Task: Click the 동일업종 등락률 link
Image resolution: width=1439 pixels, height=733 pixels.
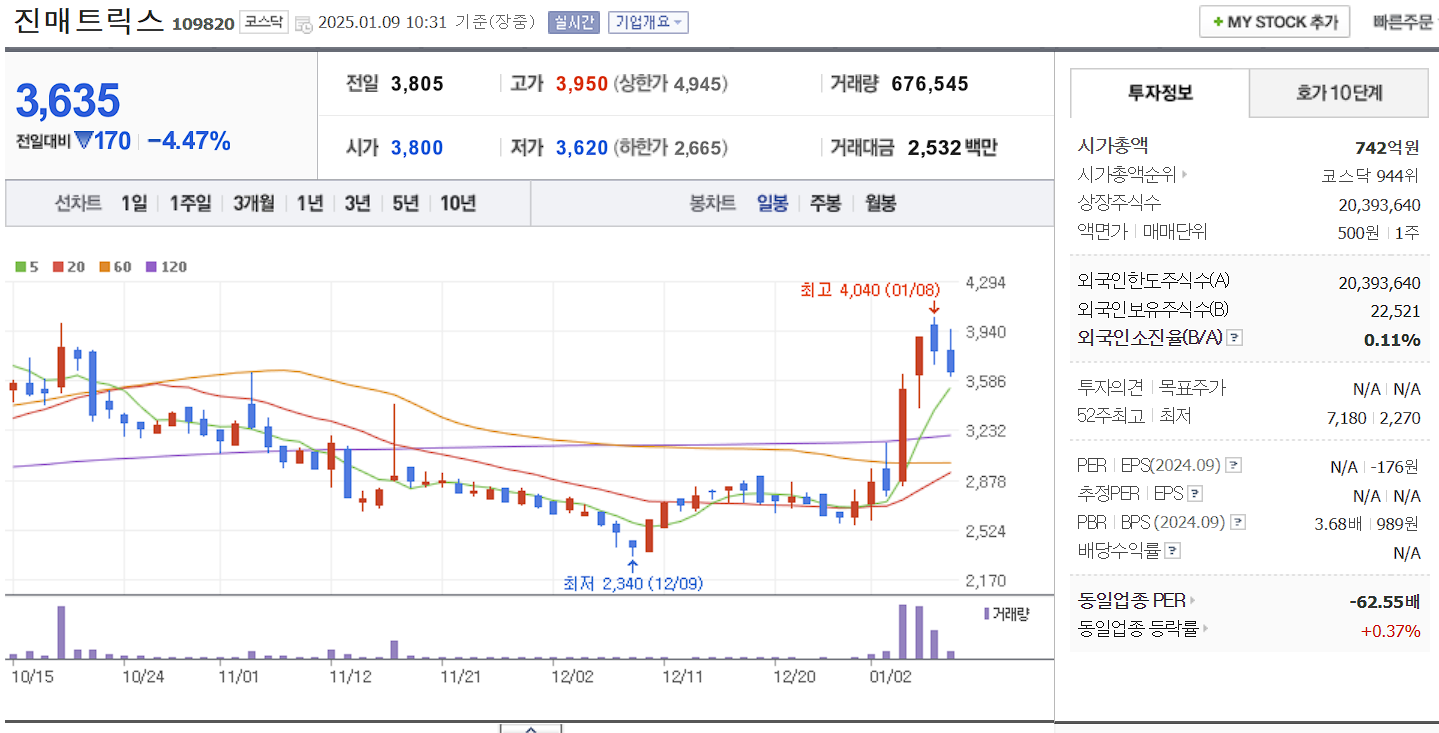Action: click(x=1138, y=629)
